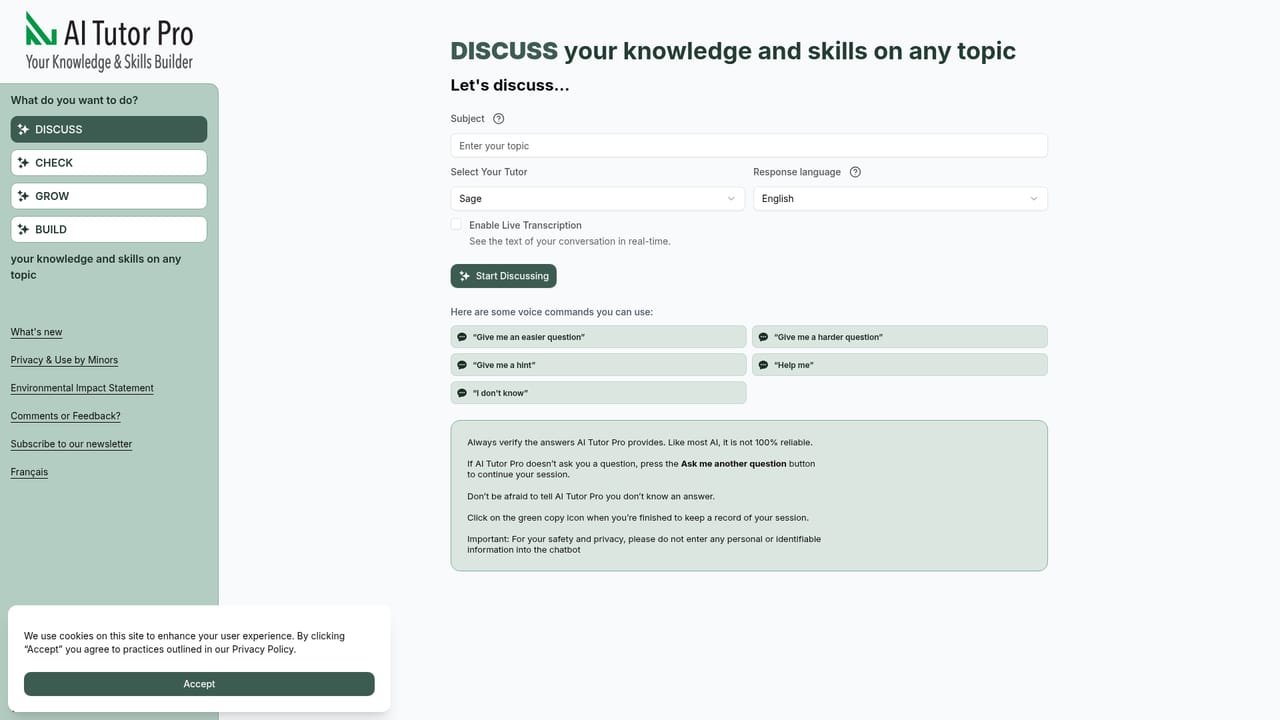
Task: Click the "Select Your Tutor" label
Action: coord(489,172)
